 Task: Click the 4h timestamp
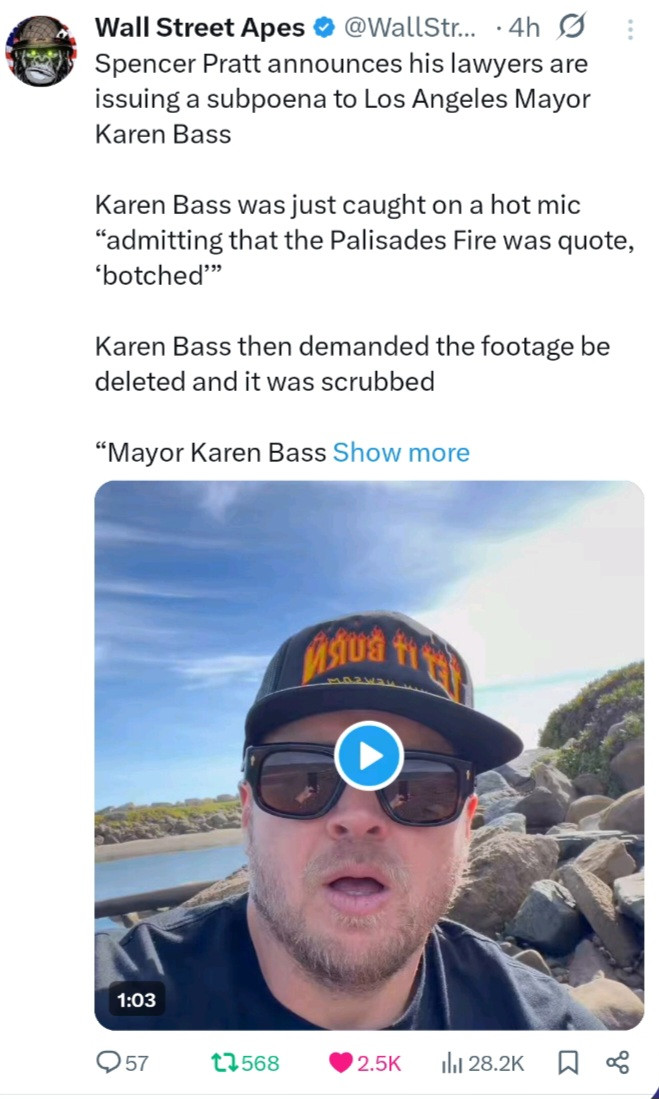pos(524,28)
